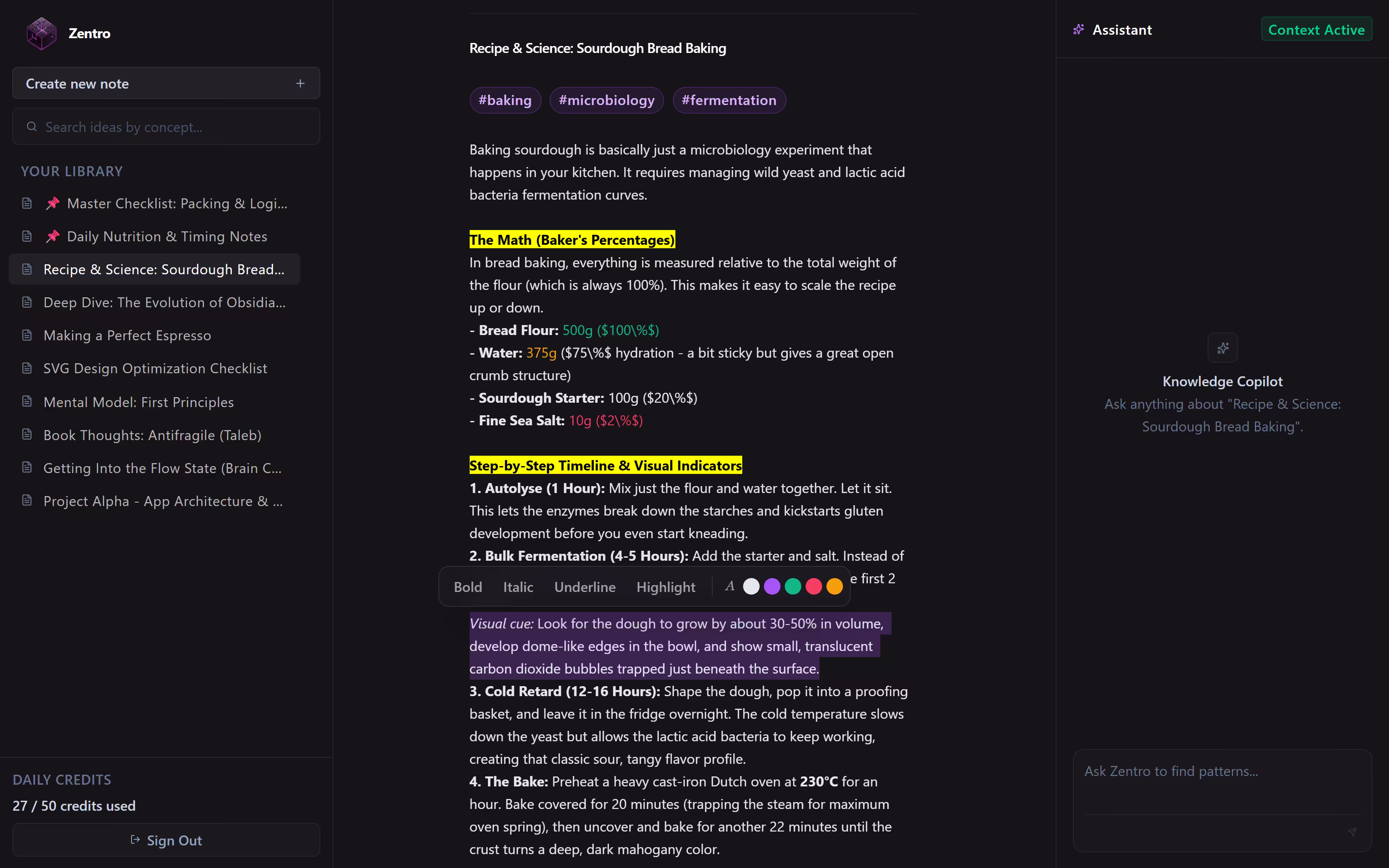The height and width of the screenshot is (868, 1389).
Task: Click the Context Active badge
Action: pyautogui.click(x=1316, y=29)
